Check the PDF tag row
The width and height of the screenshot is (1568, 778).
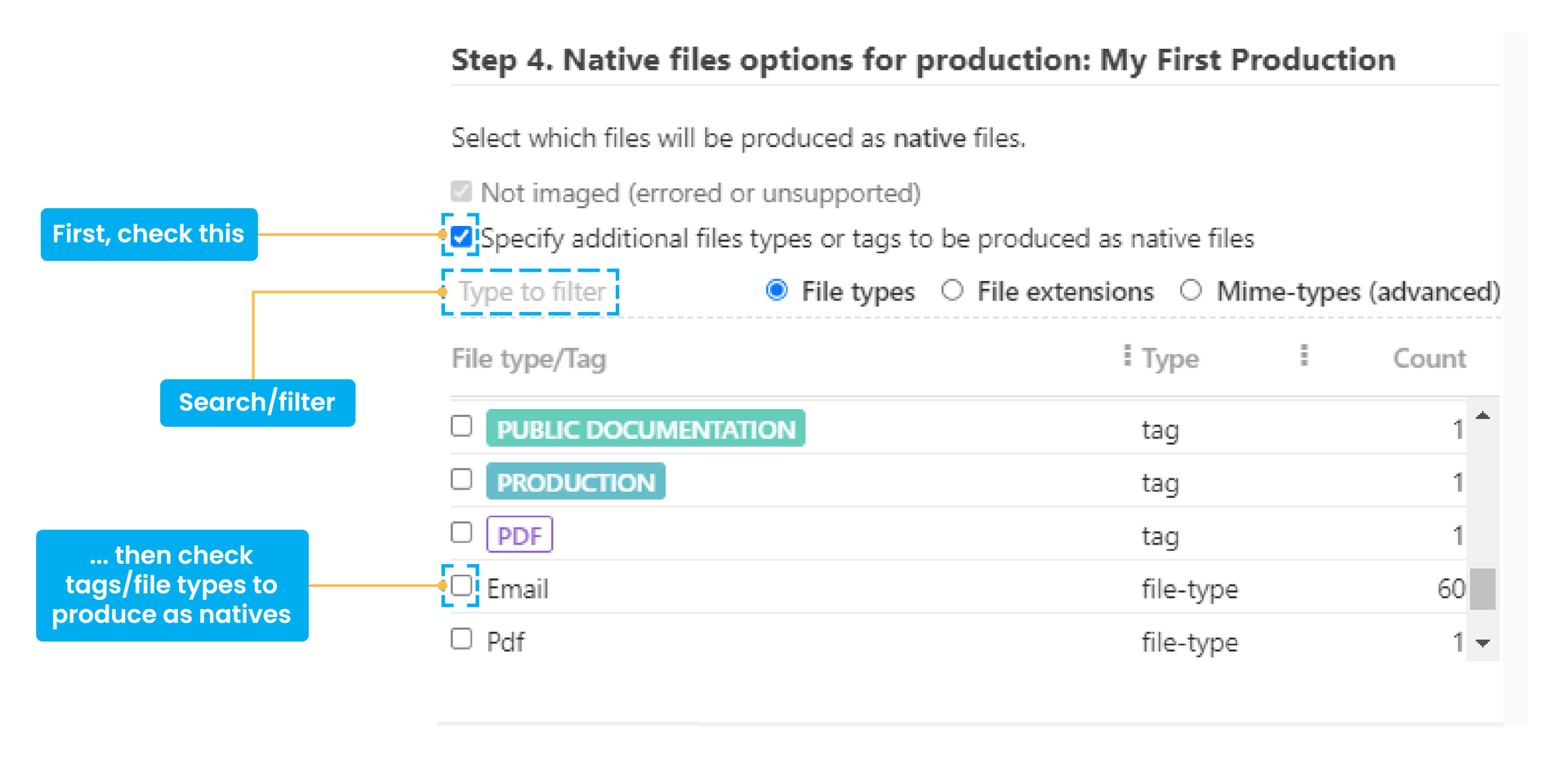(x=461, y=532)
